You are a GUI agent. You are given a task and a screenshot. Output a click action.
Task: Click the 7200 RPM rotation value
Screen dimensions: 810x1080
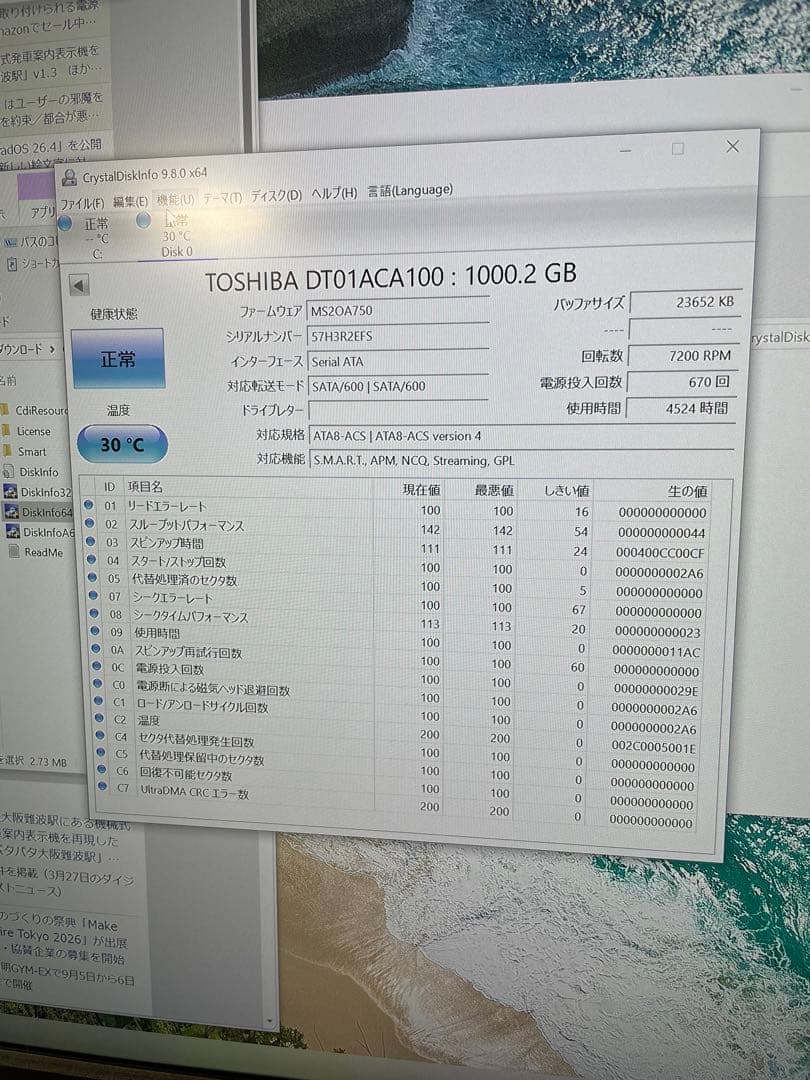point(683,355)
